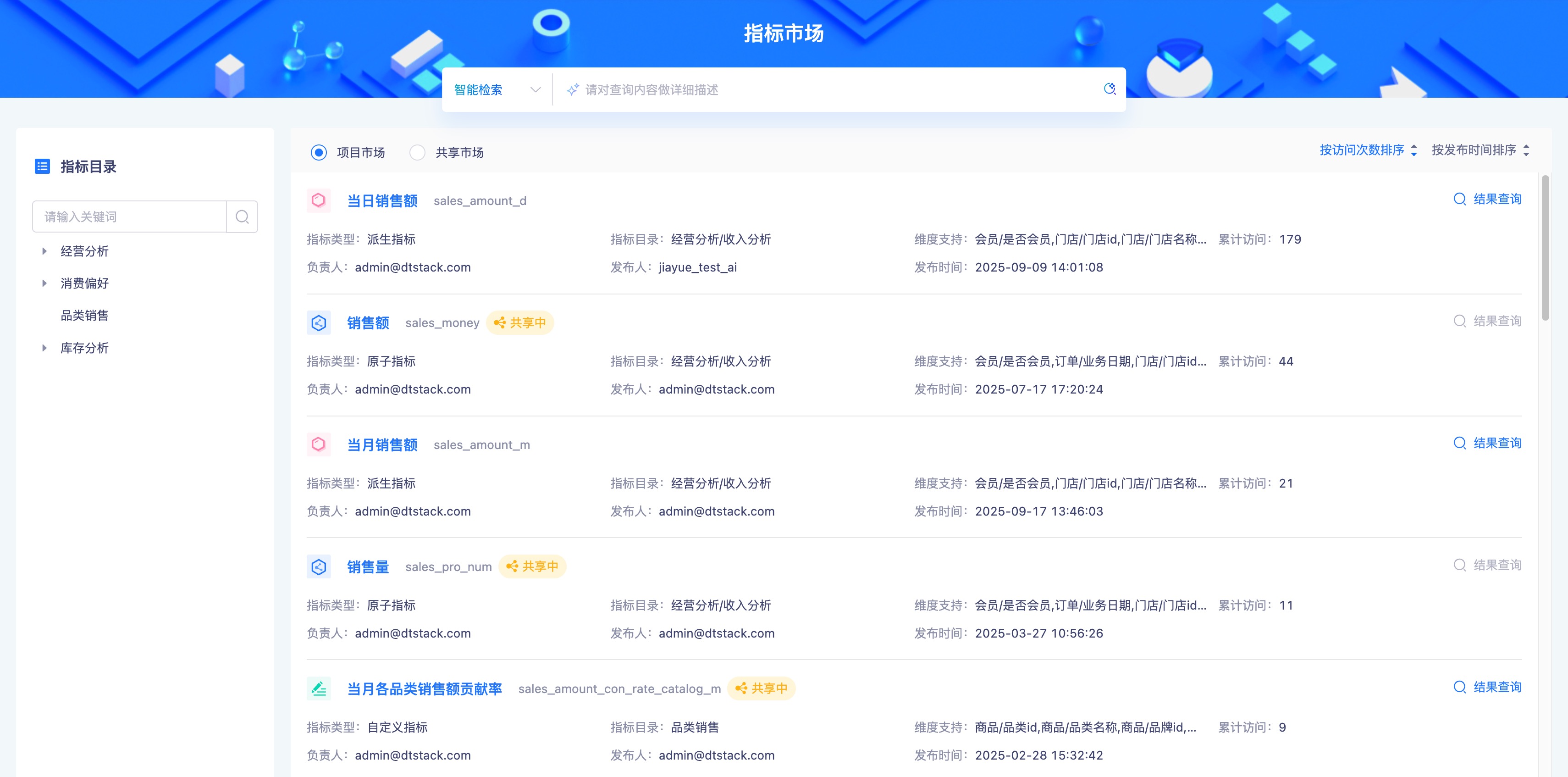
Task: Click the keyword search magnifier in catalog panel
Action: pos(242,217)
